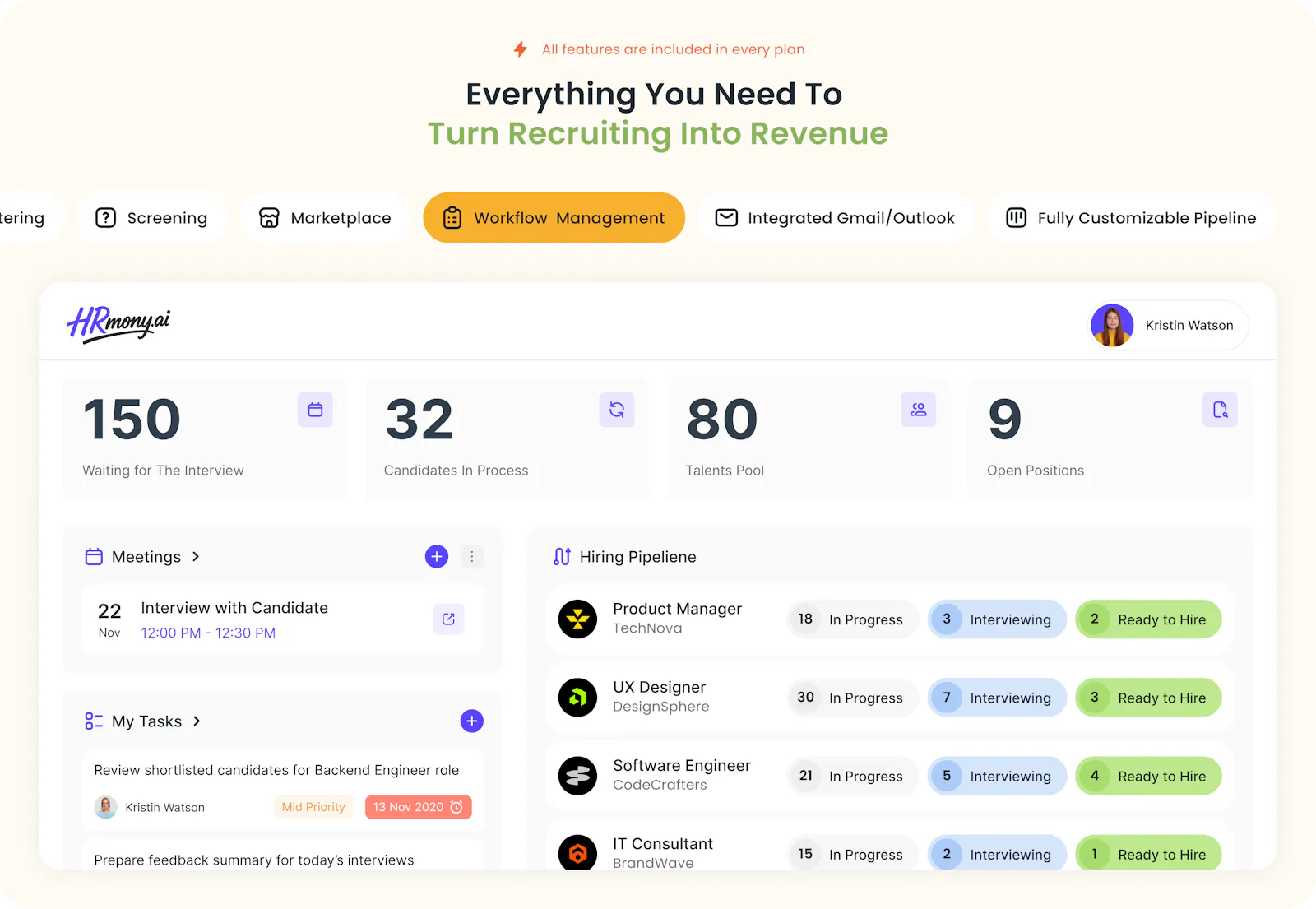This screenshot has height=909, width=1316.
Task: Open the Interview with Candidate external link icon
Action: click(x=448, y=619)
